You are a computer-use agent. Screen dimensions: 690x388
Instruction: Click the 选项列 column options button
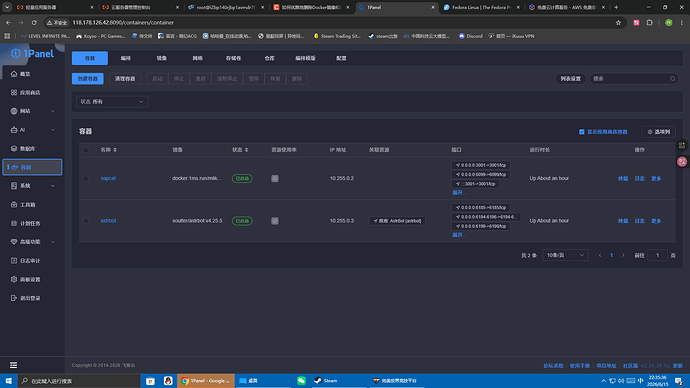[x=659, y=132]
